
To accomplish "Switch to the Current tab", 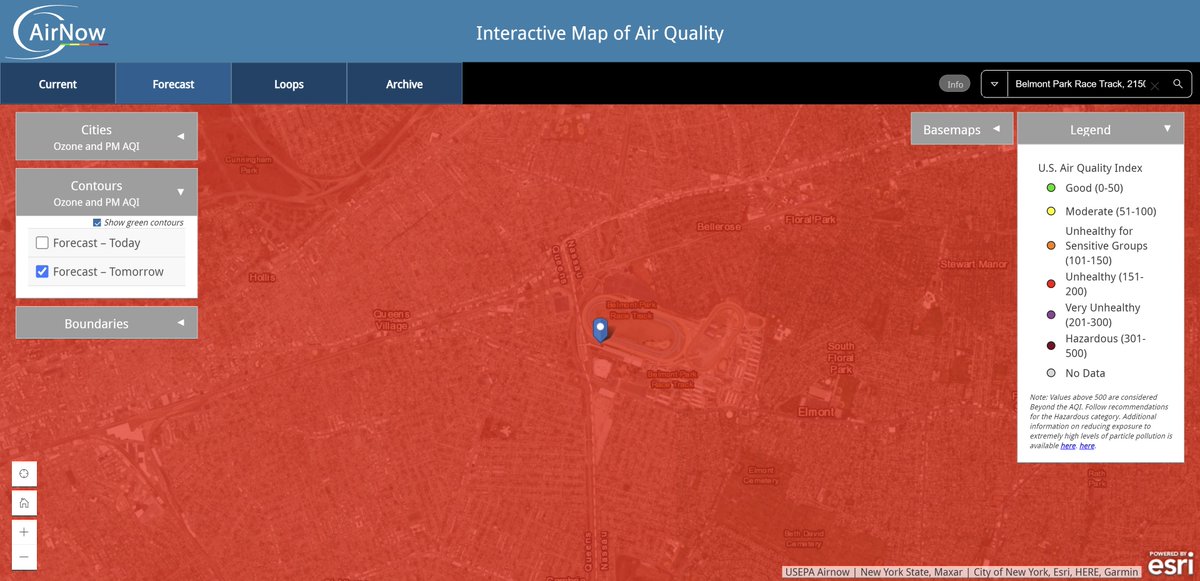I will tap(57, 84).
